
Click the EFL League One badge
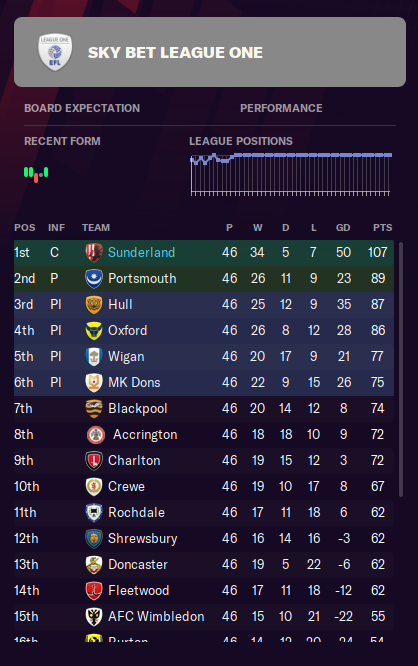click(55, 52)
